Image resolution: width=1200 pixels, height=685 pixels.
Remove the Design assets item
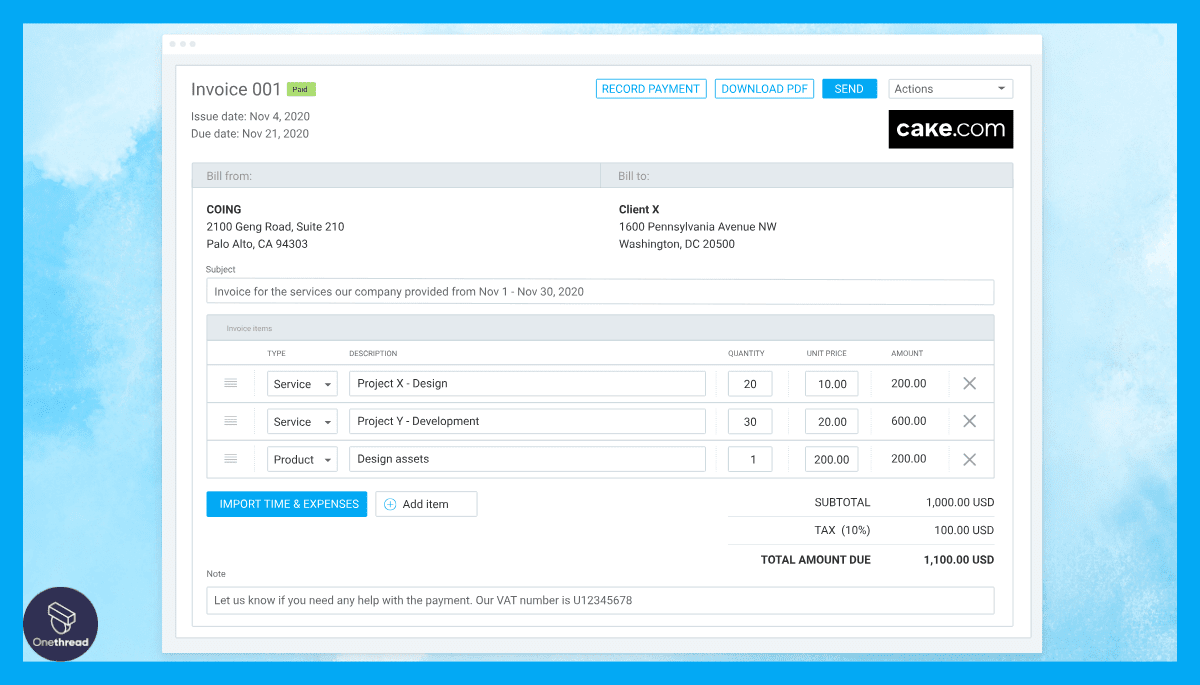click(969, 458)
